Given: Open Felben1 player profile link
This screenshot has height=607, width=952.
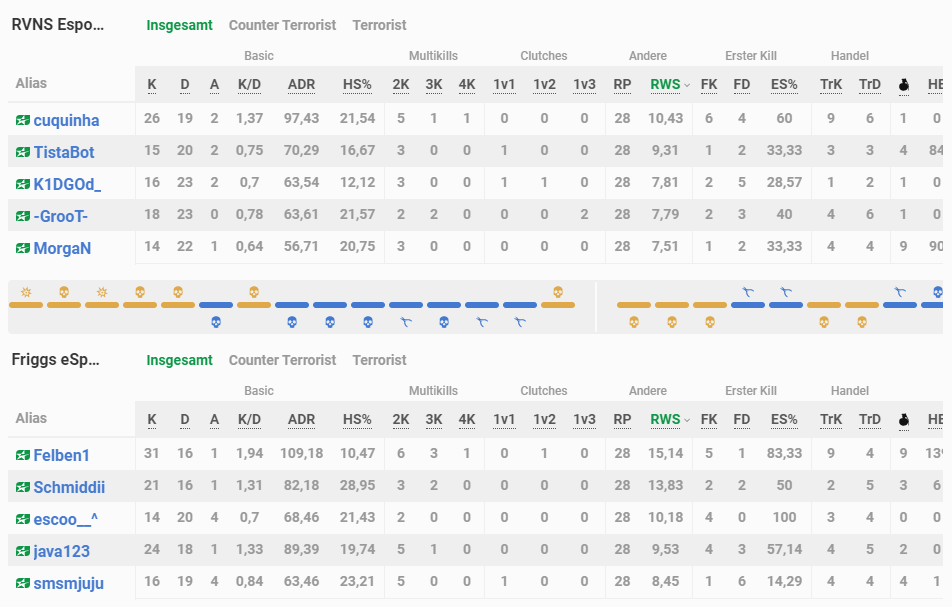Looking at the screenshot, I should pos(61,455).
